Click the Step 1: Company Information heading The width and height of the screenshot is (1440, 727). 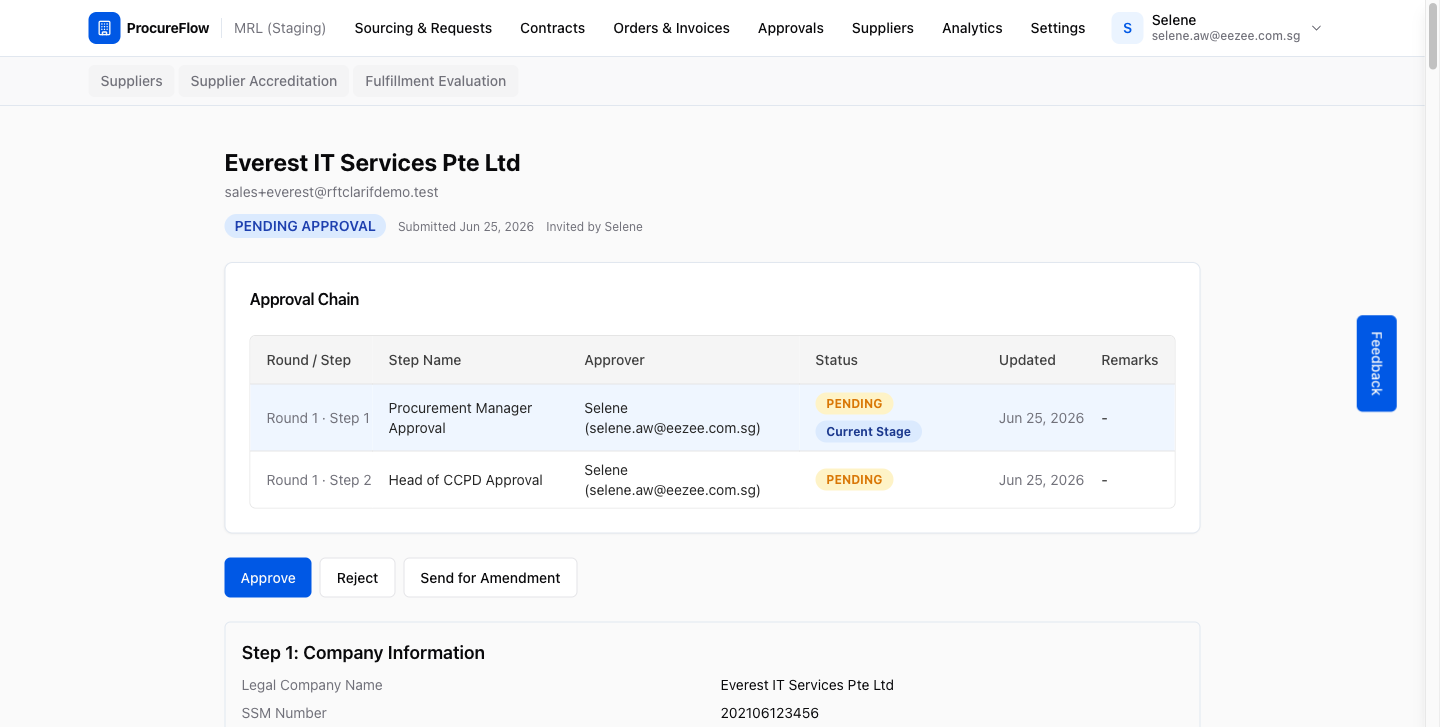[x=363, y=653]
